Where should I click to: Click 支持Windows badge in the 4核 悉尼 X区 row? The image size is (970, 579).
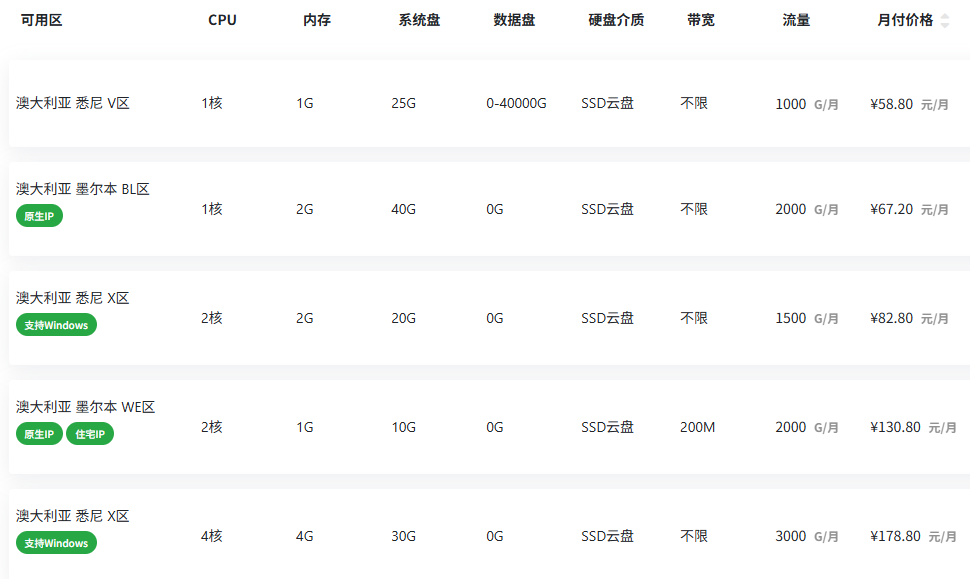tap(57, 543)
